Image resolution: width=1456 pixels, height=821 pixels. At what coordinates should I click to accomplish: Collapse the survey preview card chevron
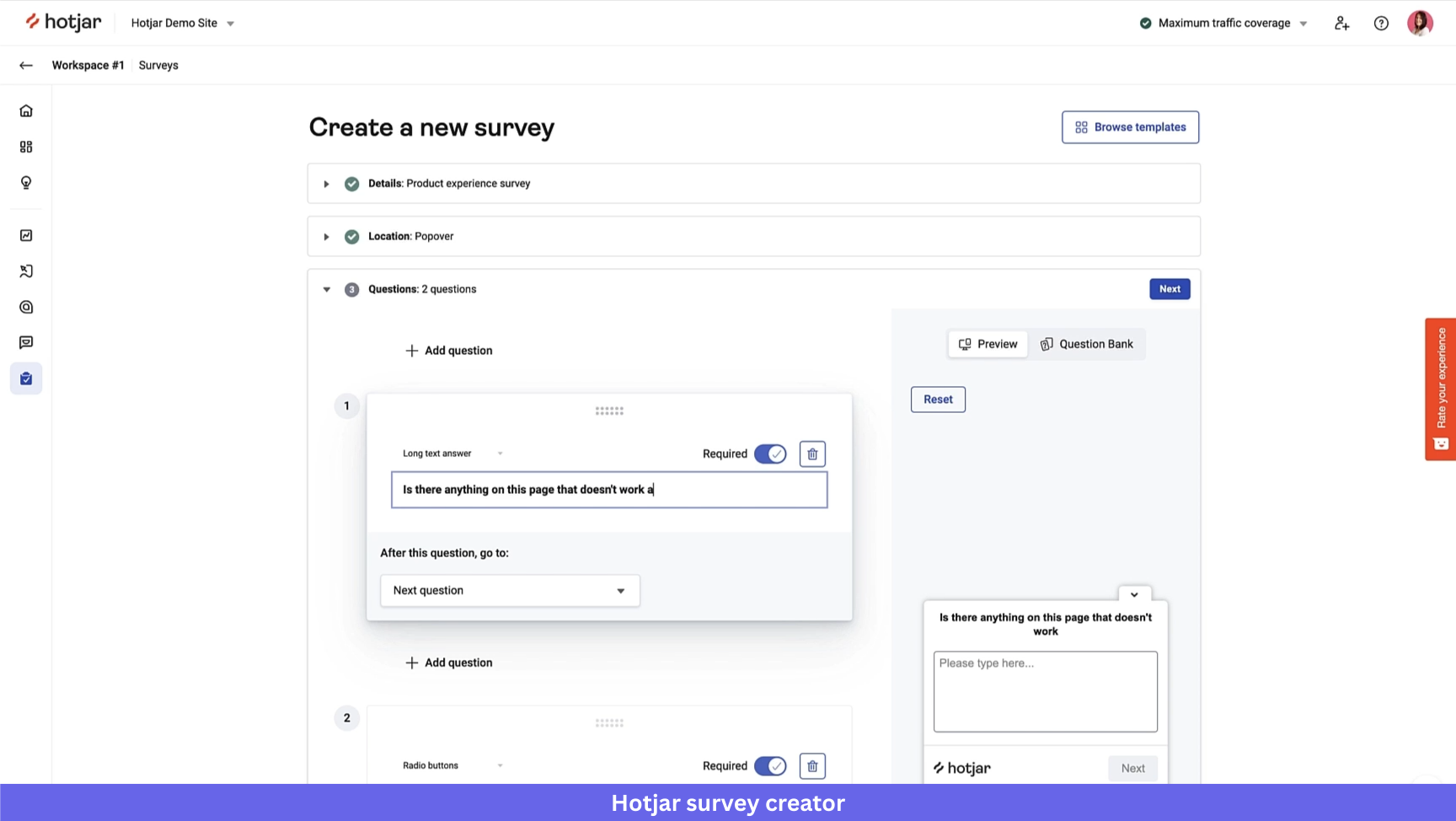(1134, 594)
